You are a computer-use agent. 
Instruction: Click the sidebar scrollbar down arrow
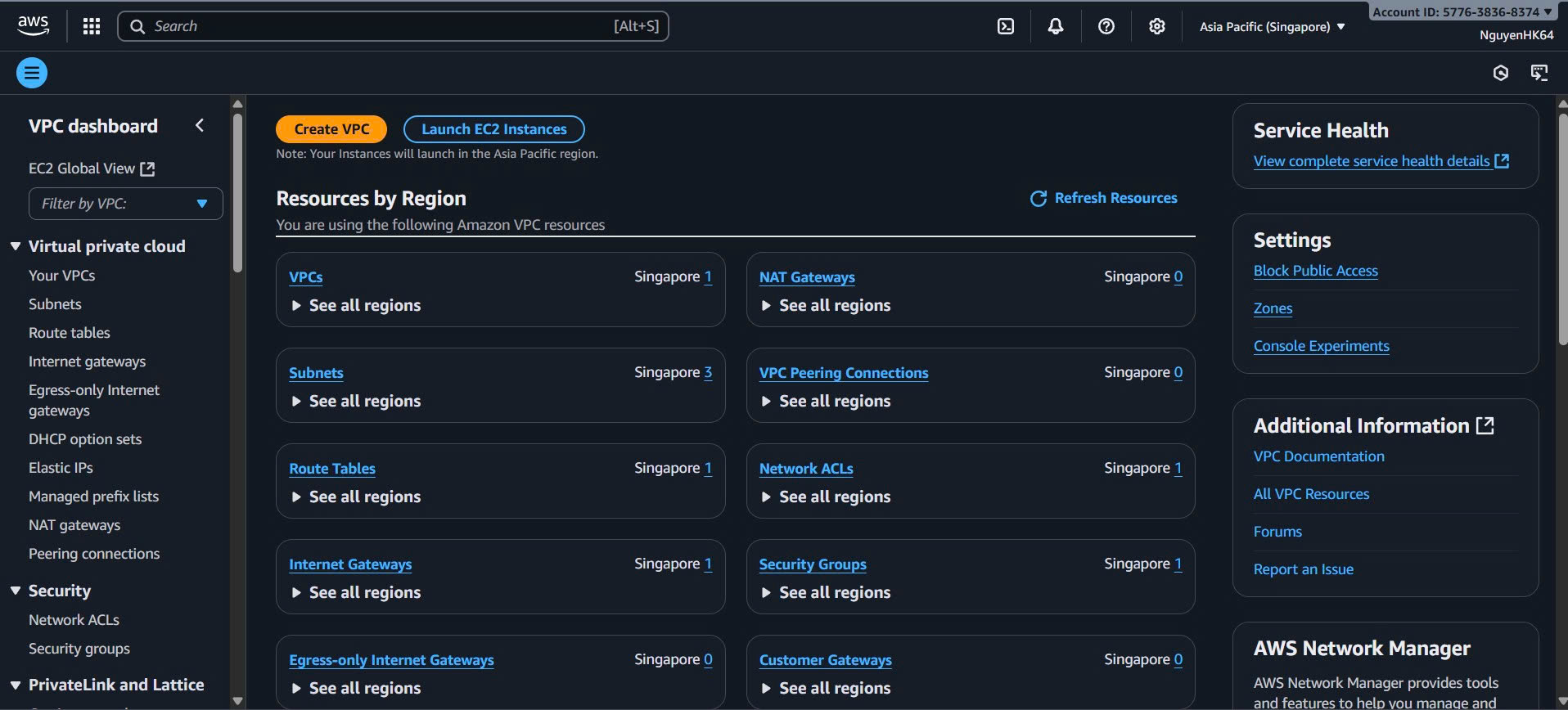point(237,701)
